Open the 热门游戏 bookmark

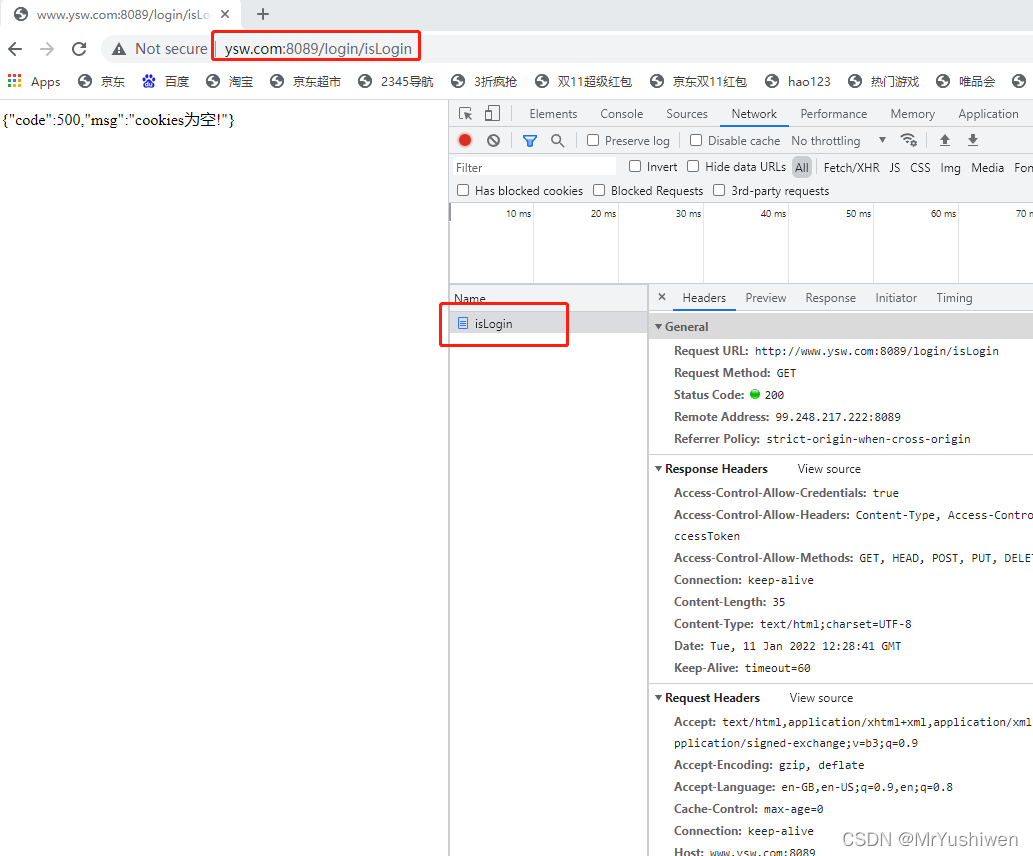(883, 82)
